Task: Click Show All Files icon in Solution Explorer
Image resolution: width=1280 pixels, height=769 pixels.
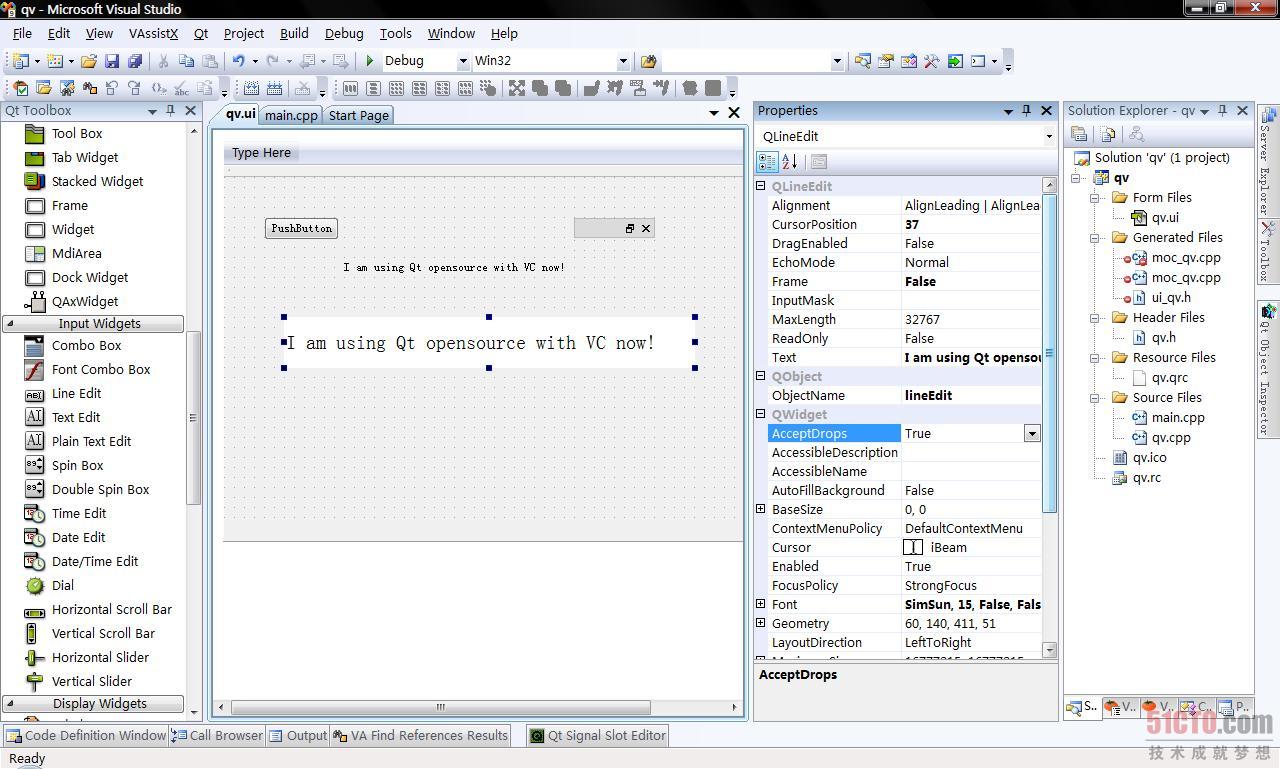Action: [x=1108, y=134]
